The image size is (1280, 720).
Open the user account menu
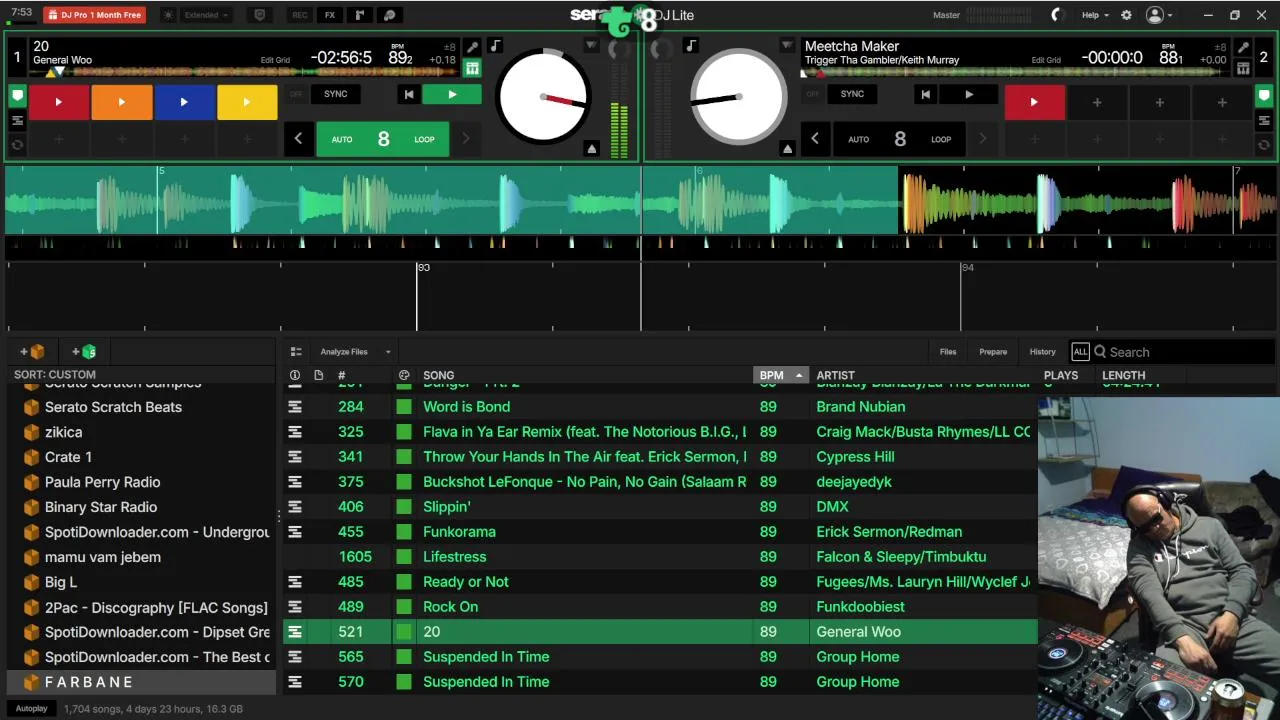1159,15
